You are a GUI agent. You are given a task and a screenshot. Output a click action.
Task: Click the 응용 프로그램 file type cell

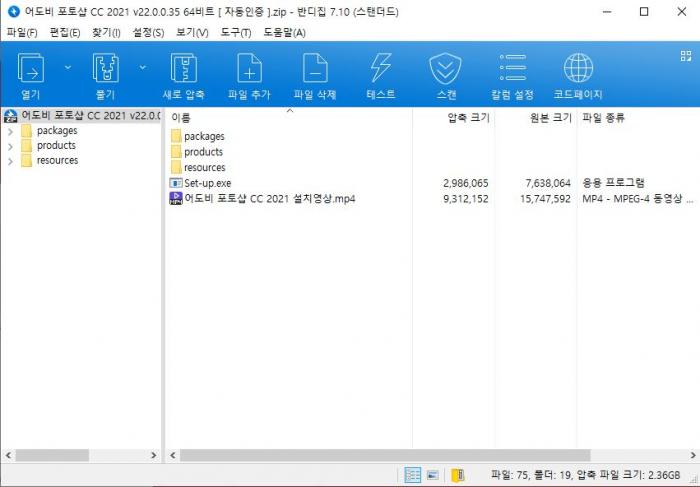[x=613, y=183]
